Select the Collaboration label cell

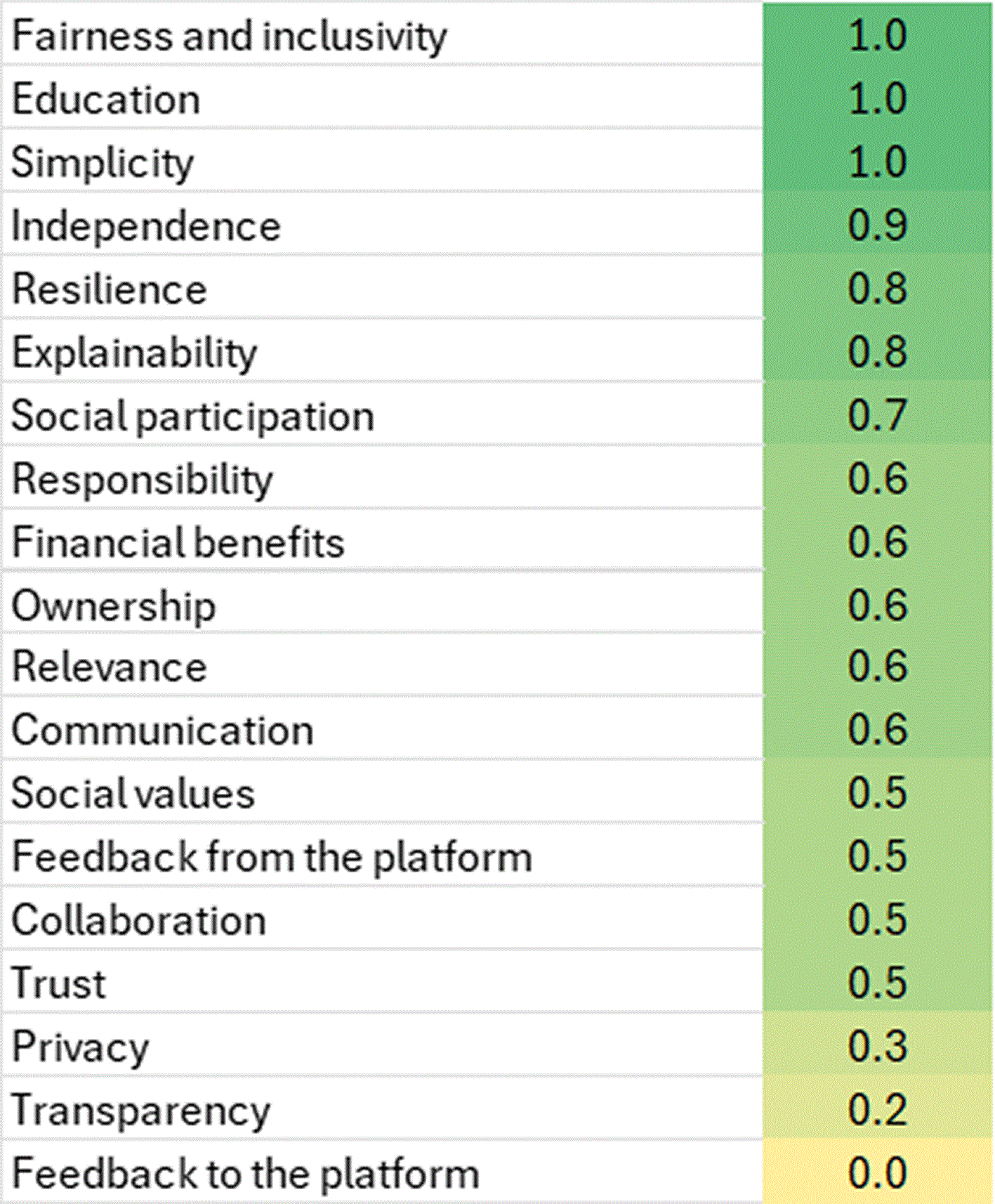coord(382,918)
